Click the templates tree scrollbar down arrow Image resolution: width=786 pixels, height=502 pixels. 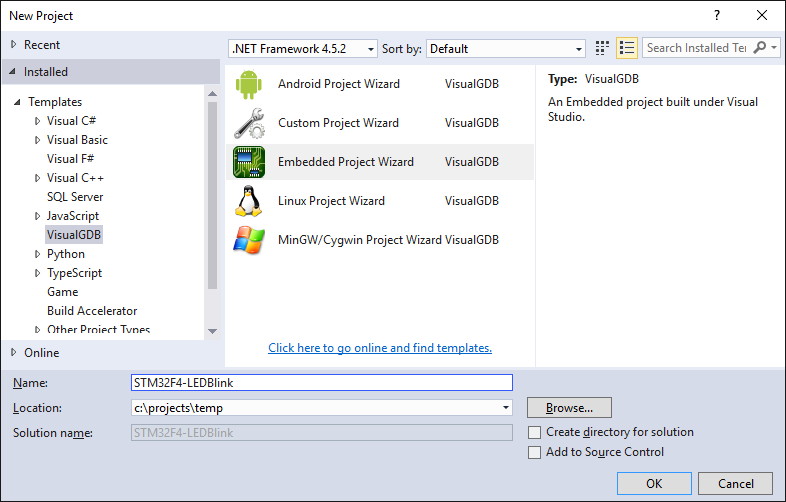coord(212,331)
